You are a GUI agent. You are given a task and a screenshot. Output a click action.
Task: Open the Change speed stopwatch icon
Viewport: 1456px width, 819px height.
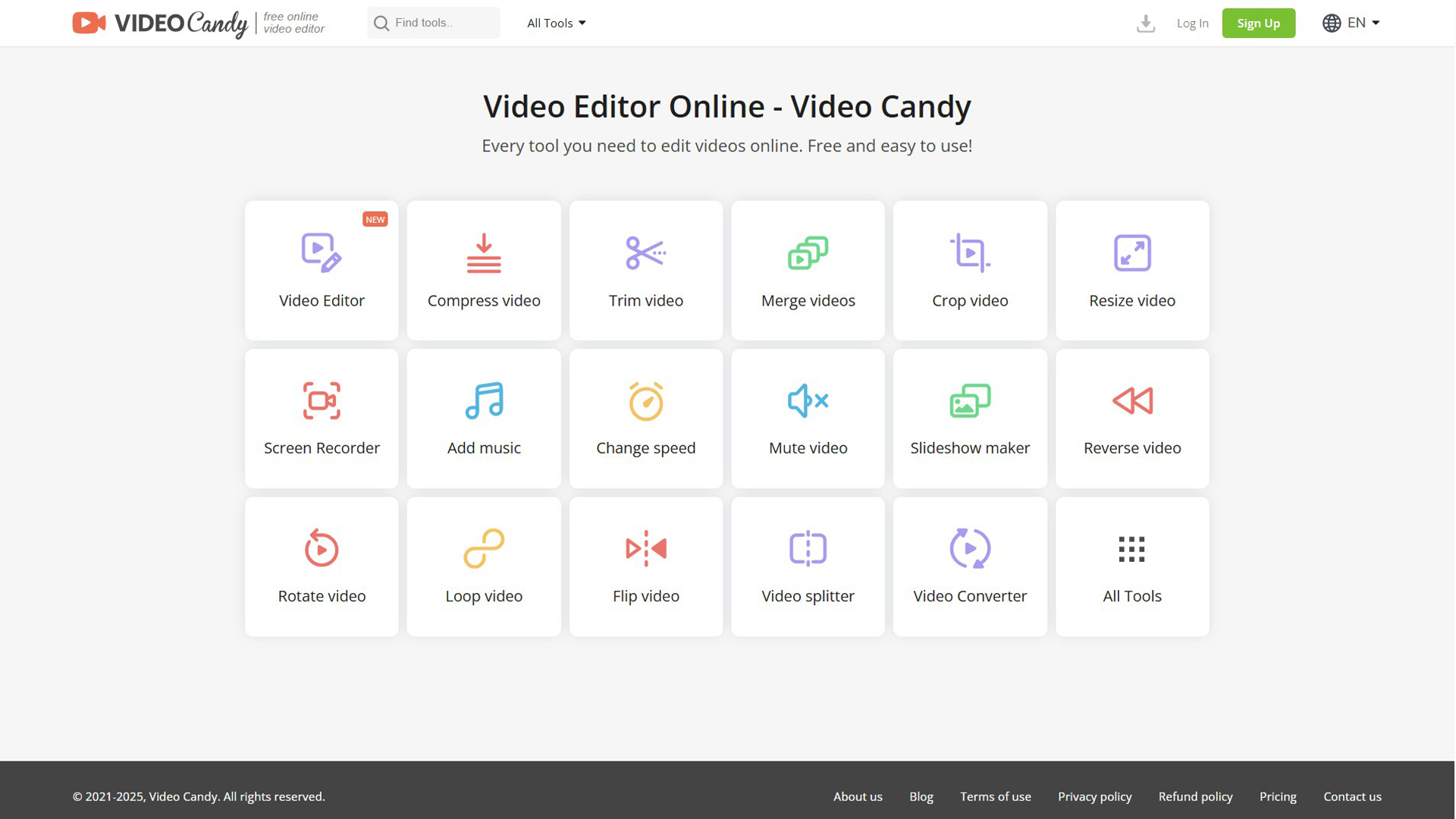[x=646, y=400]
